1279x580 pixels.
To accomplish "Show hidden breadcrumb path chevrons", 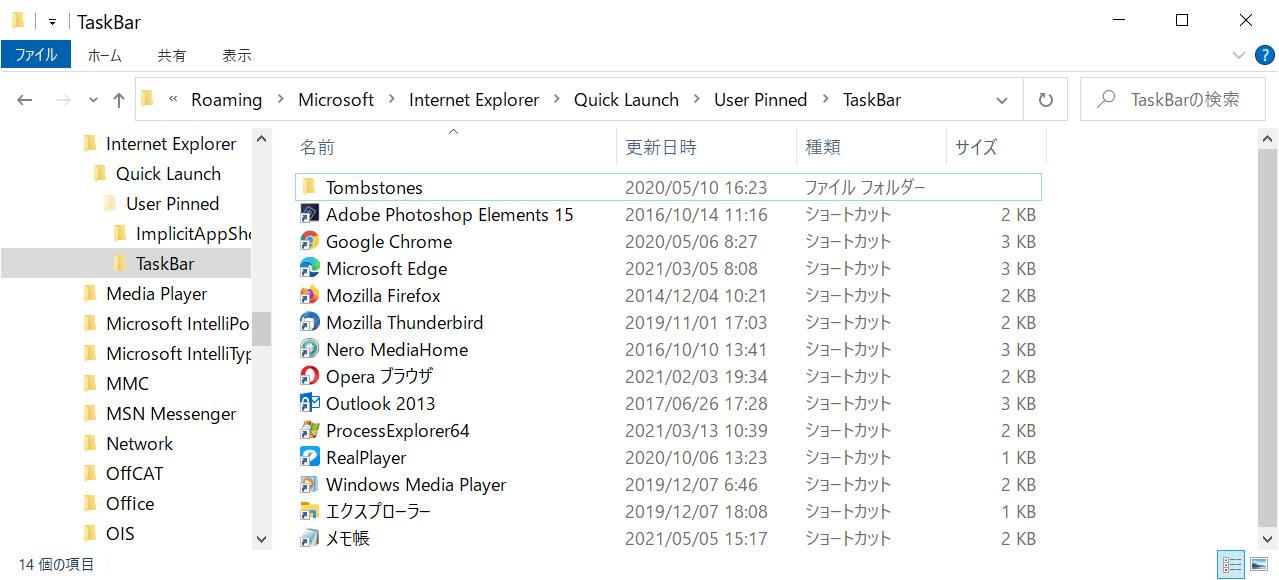I will coord(174,100).
